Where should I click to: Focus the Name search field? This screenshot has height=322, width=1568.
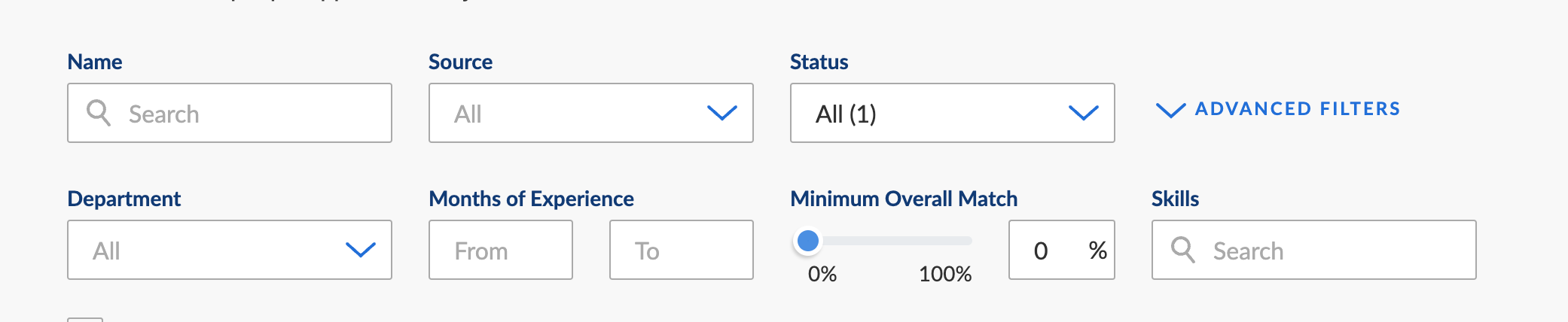coord(230,113)
